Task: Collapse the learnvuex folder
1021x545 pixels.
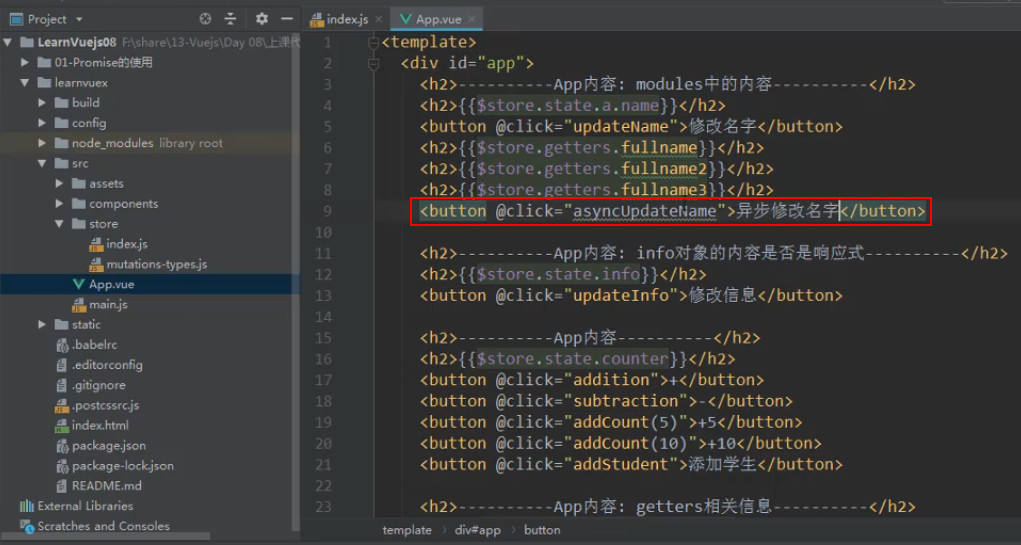Action: (x=25, y=83)
